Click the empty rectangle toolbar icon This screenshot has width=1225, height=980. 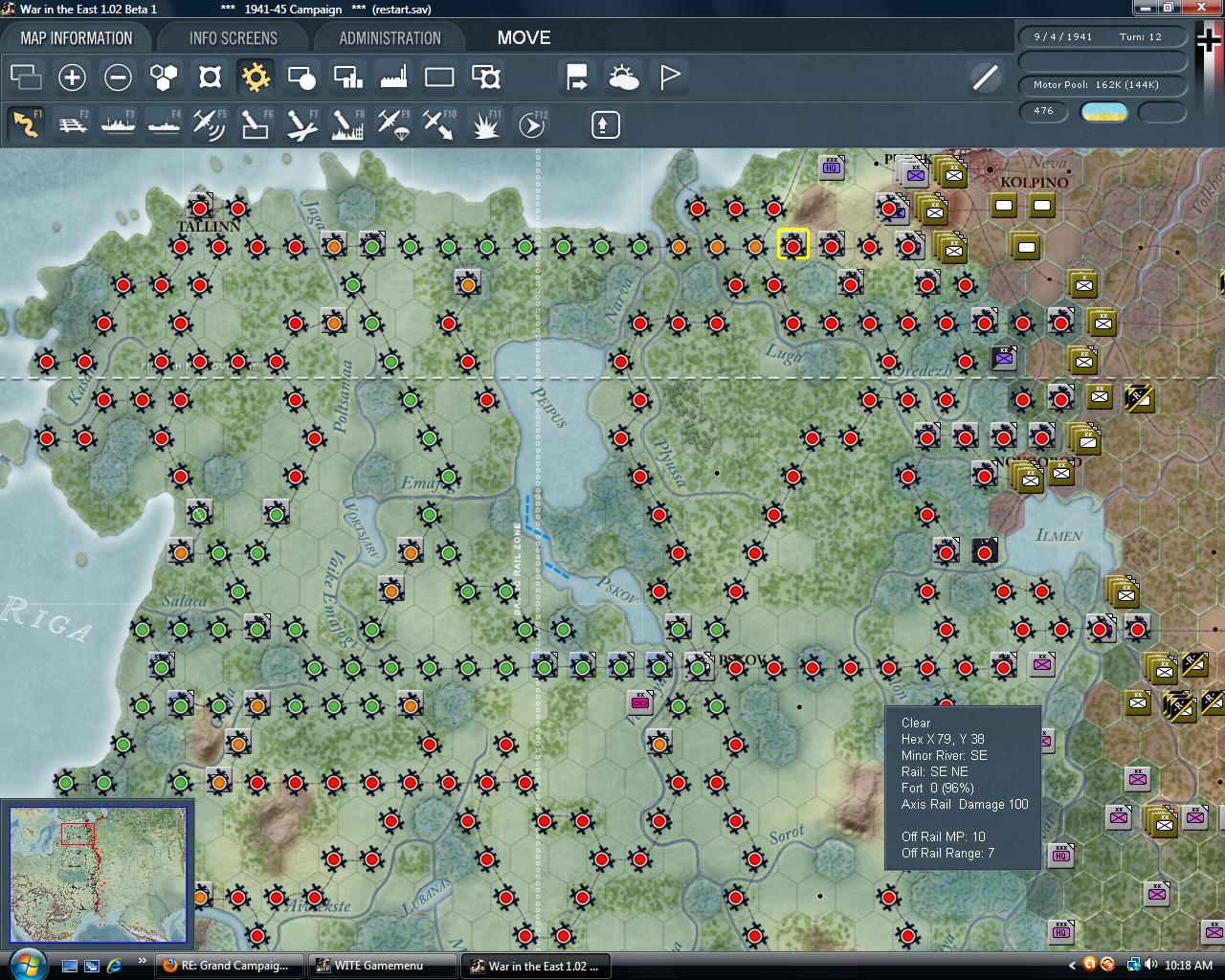(x=439, y=77)
